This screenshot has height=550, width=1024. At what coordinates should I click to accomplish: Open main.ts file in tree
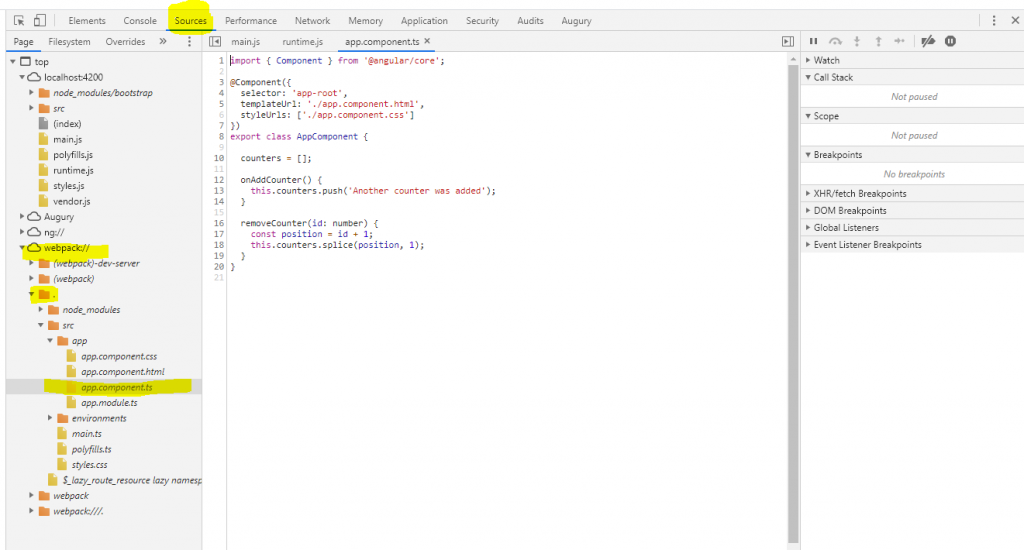(86, 434)
